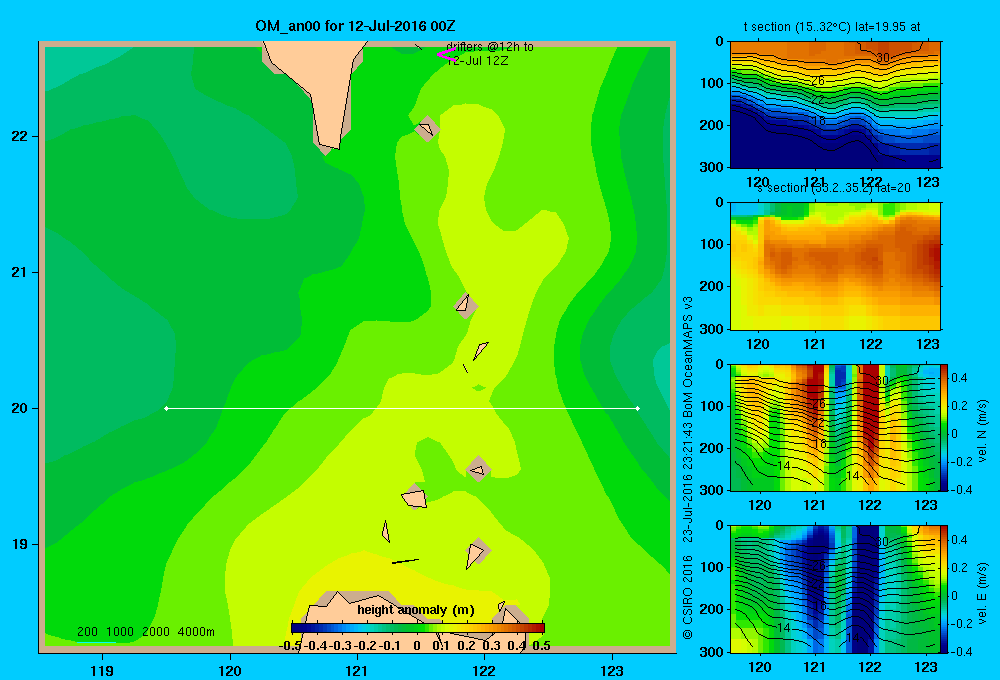The height and width of the screenshot is (680, 1000).
Task: Click longitude label 119 on the main map axis
Action: coord(103,670)
